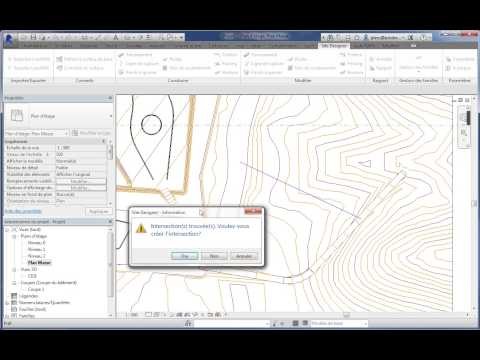The height and width of the screenshot is (360, 480).
Task: Click Importer LandXML in the ribbon
Action: point(29,59)
